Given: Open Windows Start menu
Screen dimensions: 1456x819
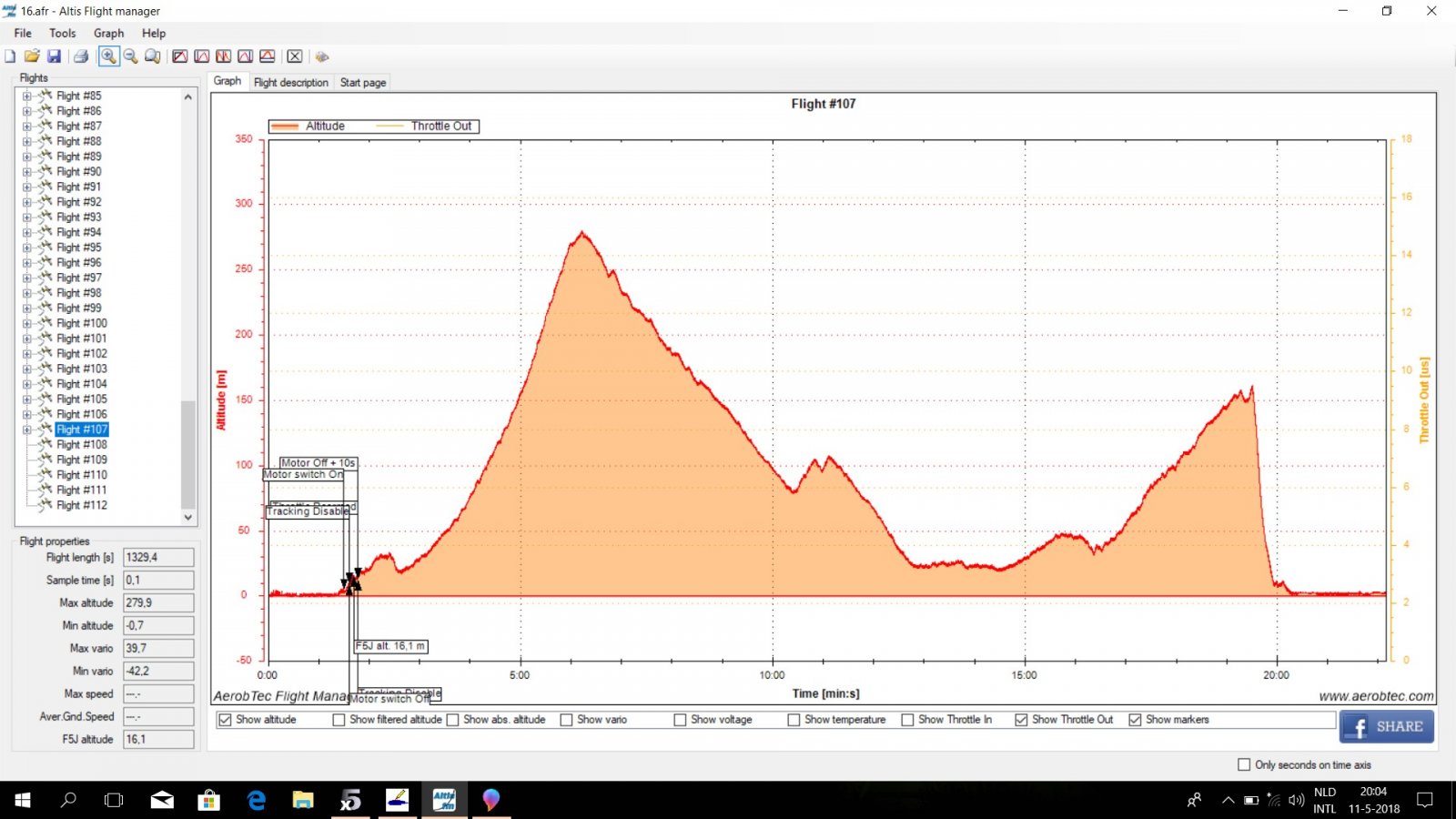Looking at the screenshot, I should pos(23,800).
